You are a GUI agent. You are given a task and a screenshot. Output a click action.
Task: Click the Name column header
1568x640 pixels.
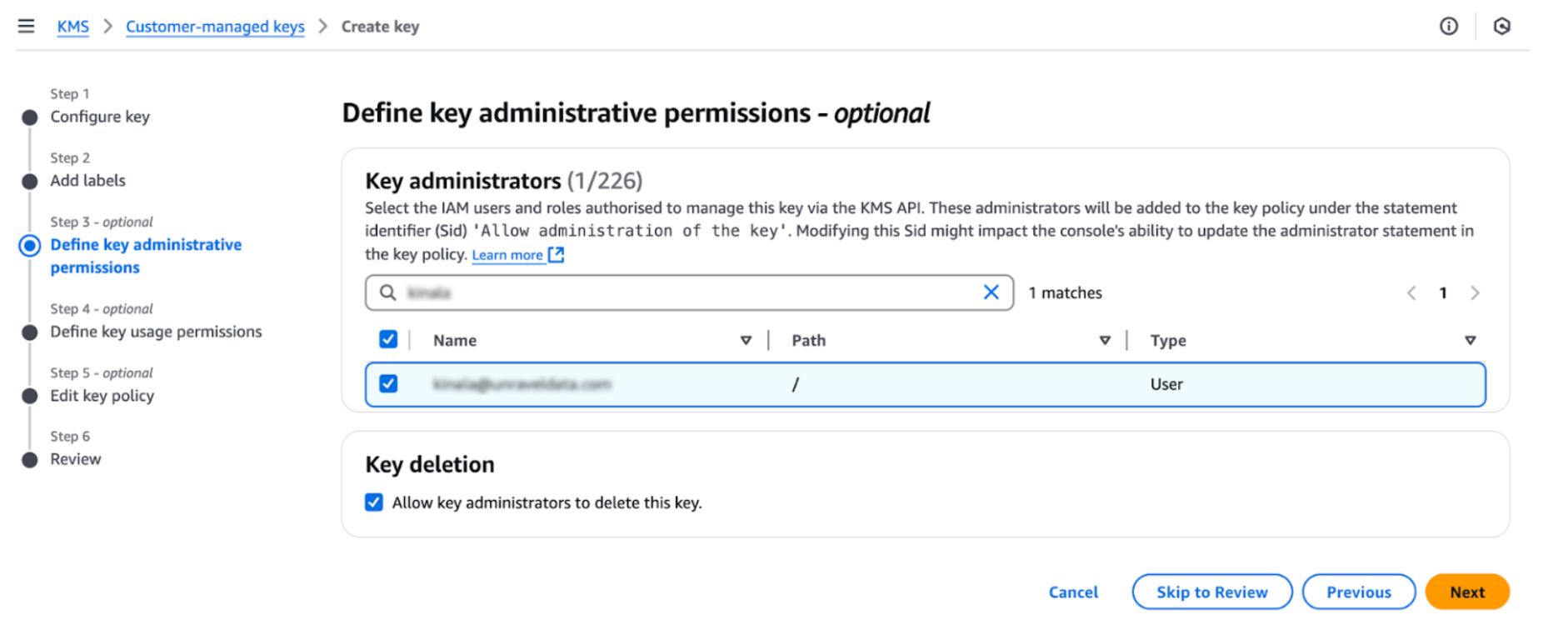pyautogui.click(x=455, y=340)
